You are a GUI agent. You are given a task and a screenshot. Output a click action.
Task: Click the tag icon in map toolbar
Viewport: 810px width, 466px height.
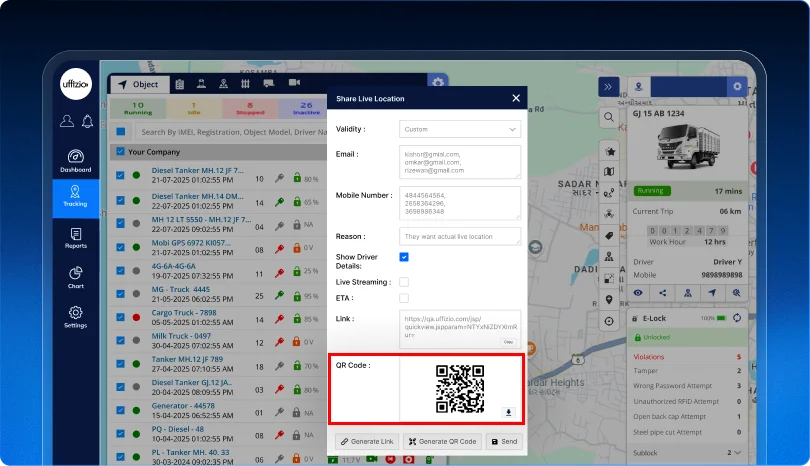click(609, 236)
